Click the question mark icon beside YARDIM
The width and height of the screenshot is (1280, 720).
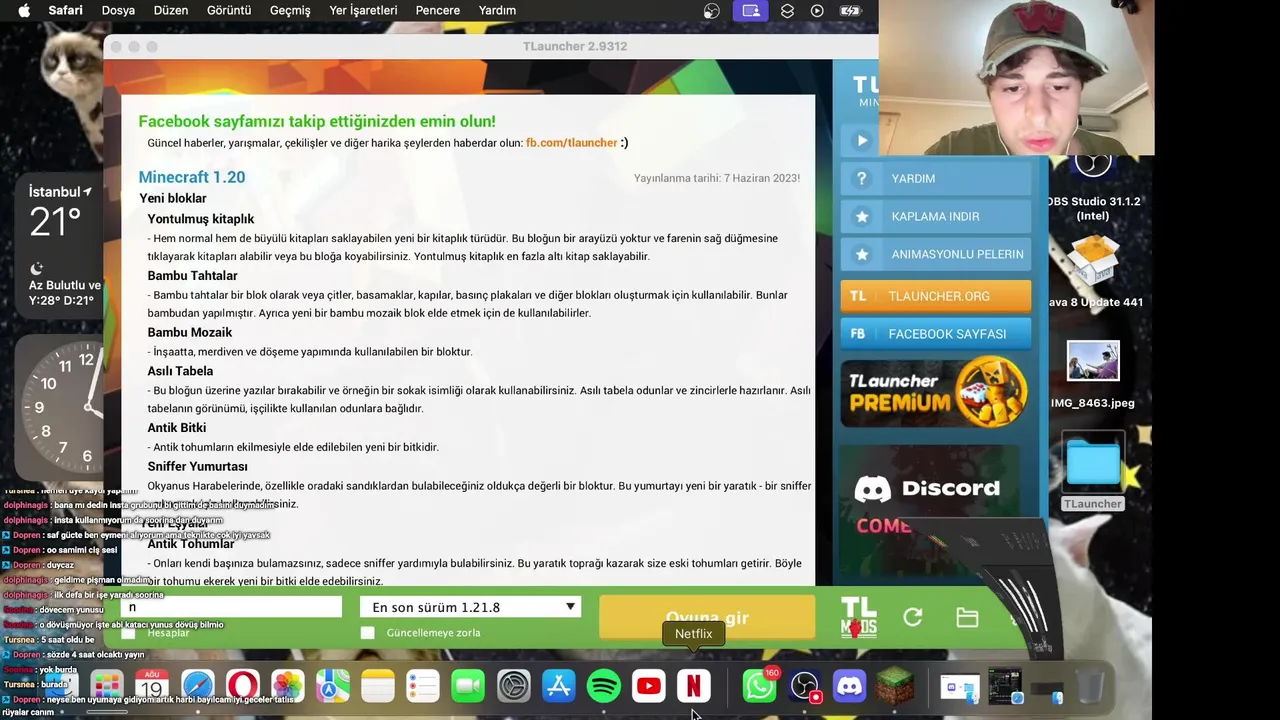coord(861,178)
